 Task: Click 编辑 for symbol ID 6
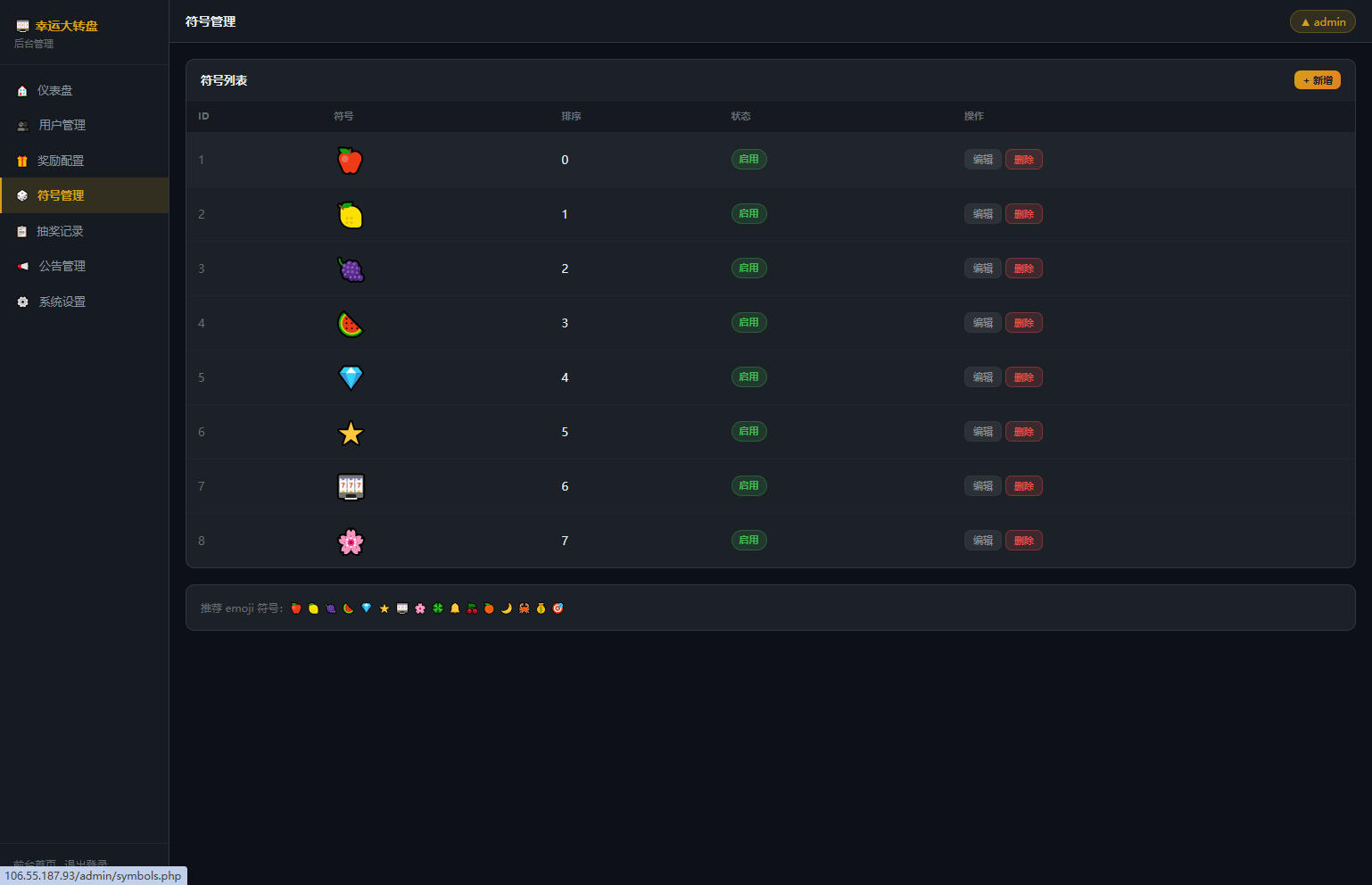tap(983, 432)
